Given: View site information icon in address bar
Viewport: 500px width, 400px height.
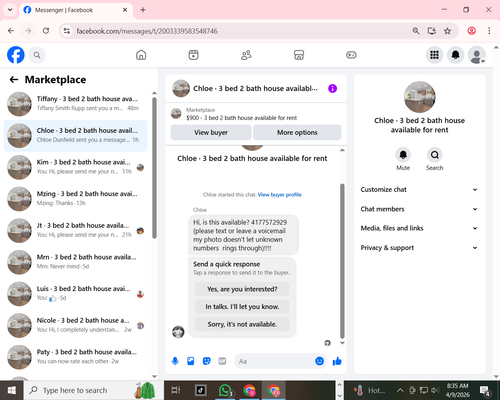Looking at the screenshot, I should [67, 31].
